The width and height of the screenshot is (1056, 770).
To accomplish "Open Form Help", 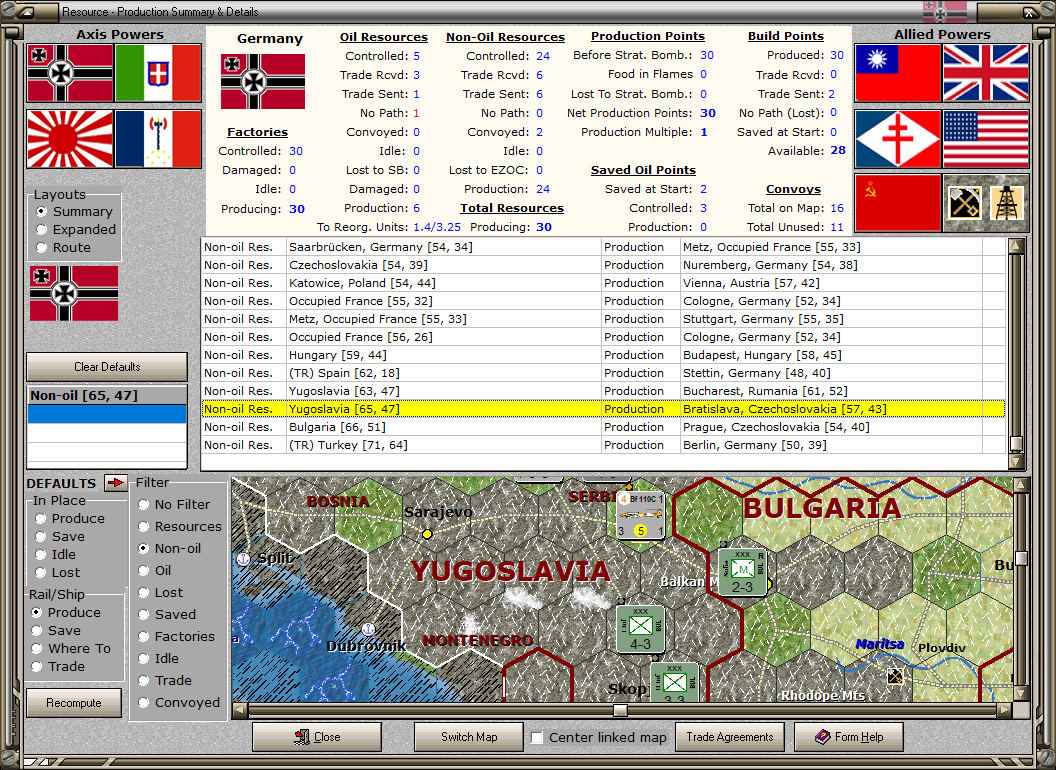I will click(849, 737).
